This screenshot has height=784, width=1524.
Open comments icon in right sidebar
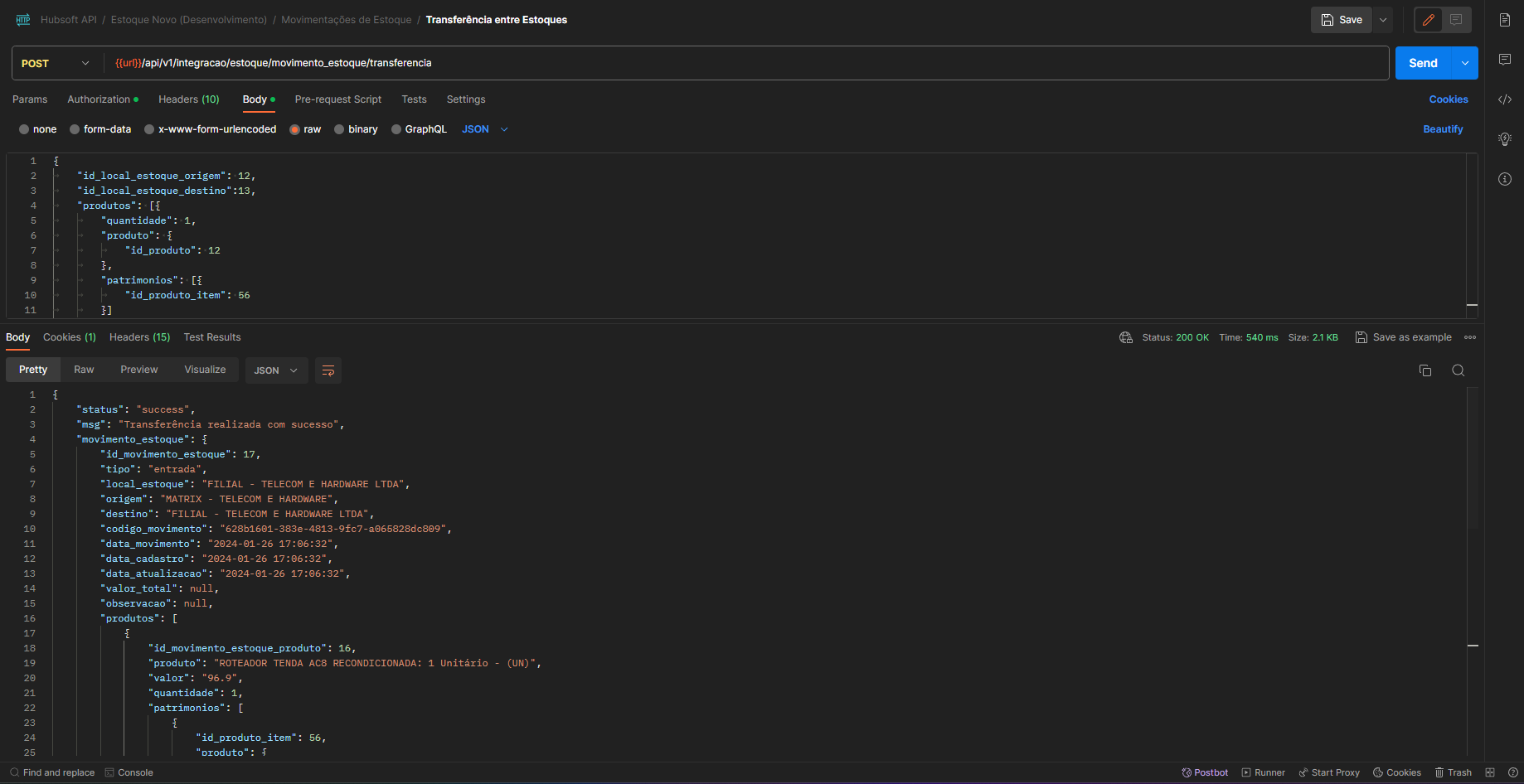coord(1505,60)
